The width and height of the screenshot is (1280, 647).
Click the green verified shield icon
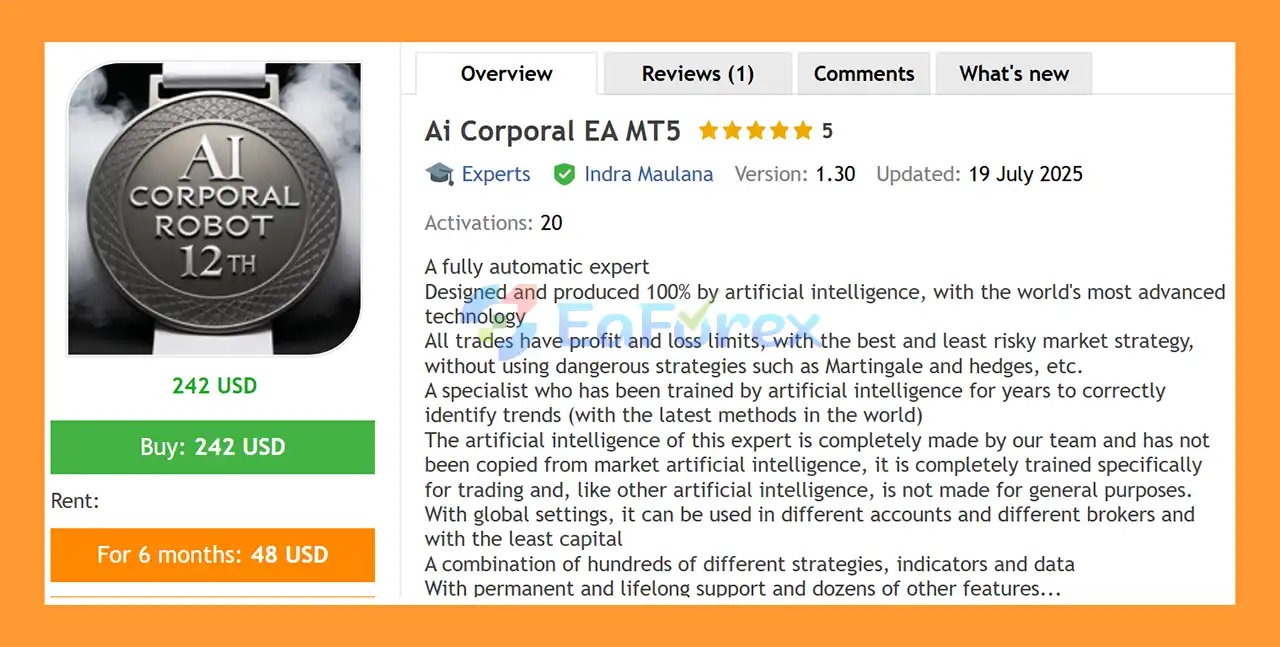click(x=564, y=174)
